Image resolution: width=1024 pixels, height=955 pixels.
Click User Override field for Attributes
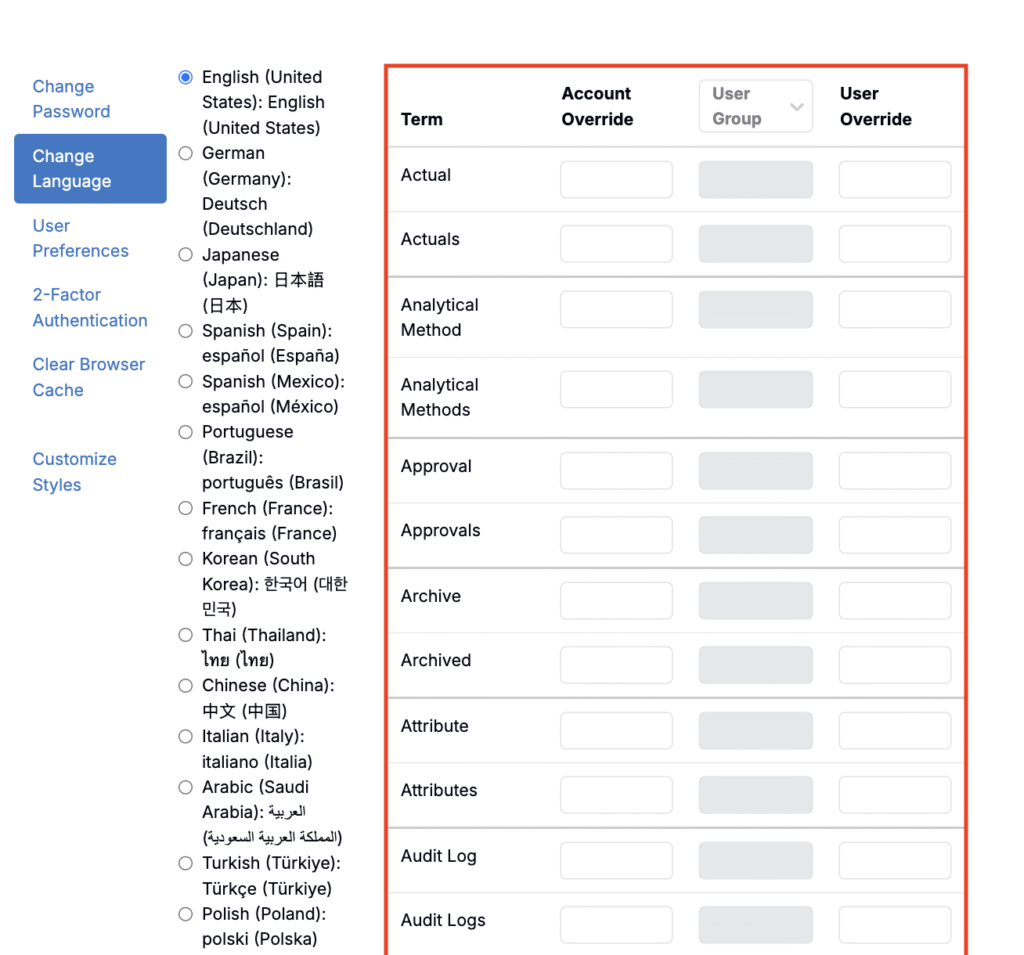click(894, 795)
